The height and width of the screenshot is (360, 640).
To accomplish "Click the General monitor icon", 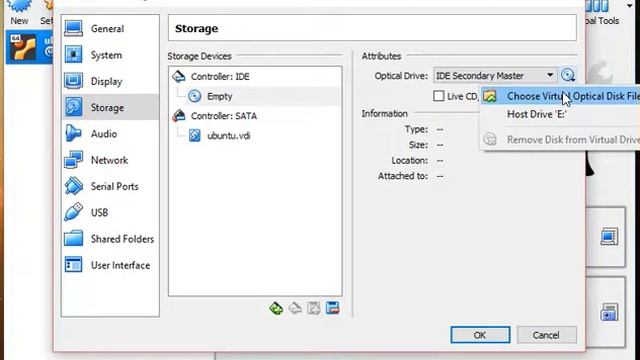I will point(73,28).
